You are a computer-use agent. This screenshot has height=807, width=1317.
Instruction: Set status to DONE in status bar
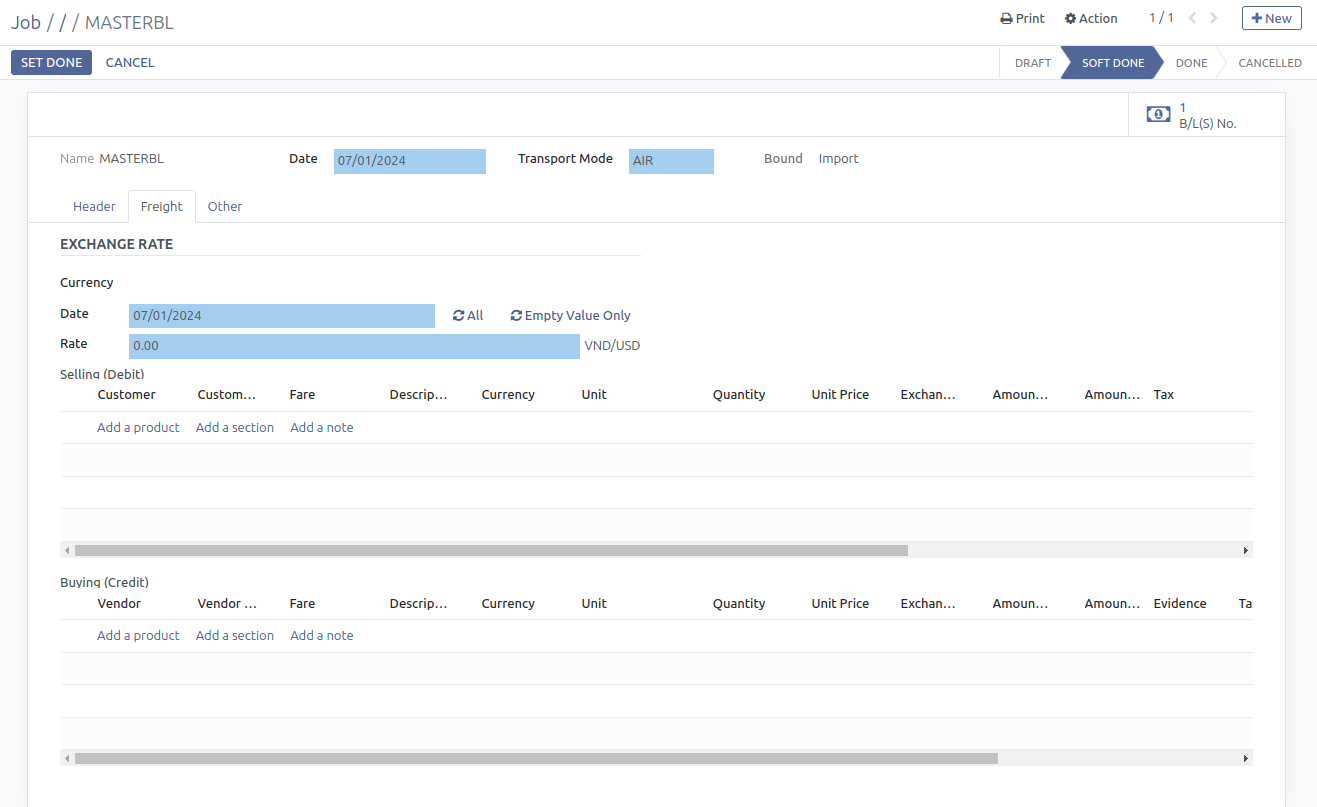coord(1191,63)
